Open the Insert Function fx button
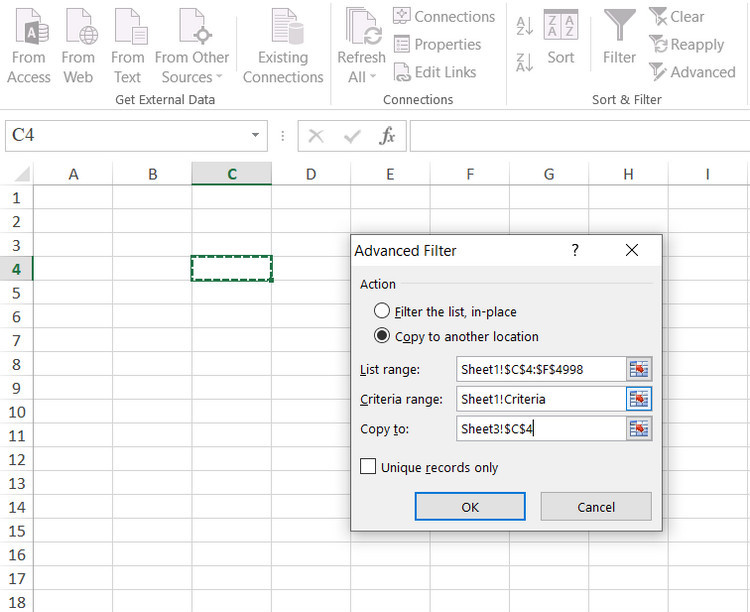This screenshot has width=750, height=612. [x=387, y=136]
